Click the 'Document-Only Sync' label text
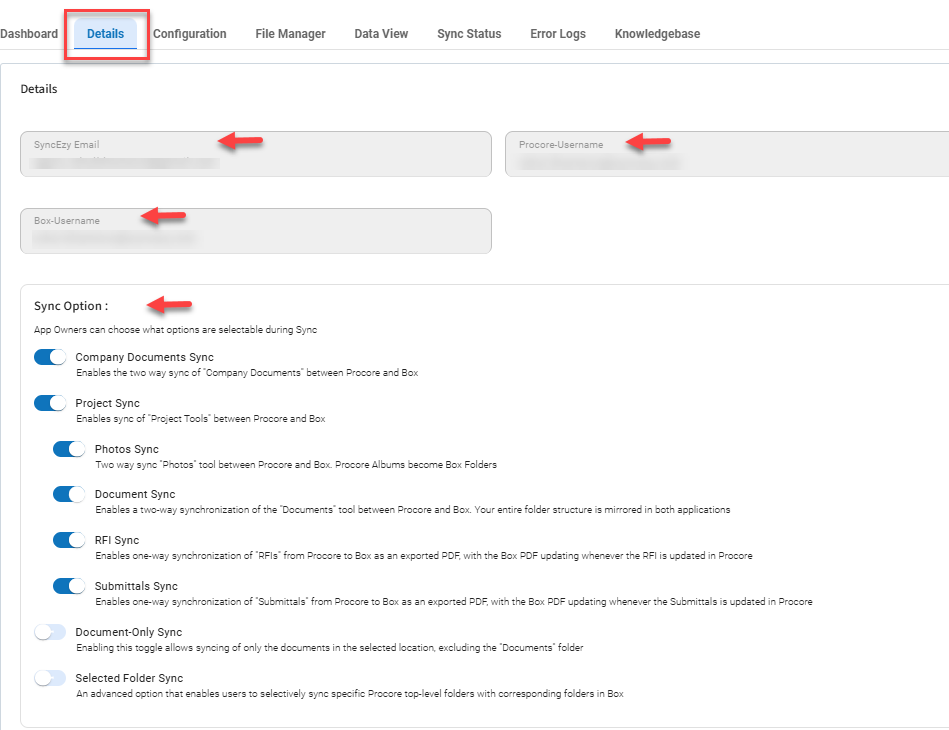The height and width of the screenshot is (730, 949). tap(128, 632)
